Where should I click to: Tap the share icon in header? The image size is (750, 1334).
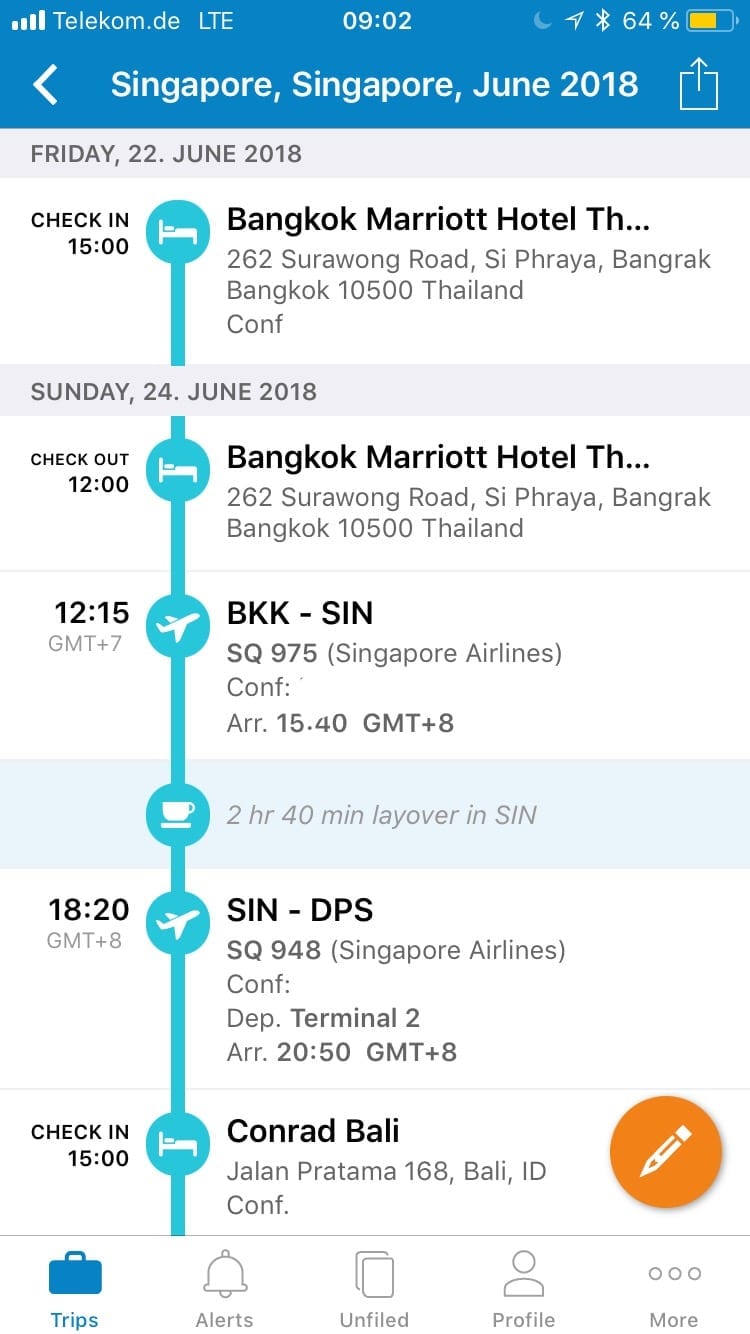pos(699,85)
